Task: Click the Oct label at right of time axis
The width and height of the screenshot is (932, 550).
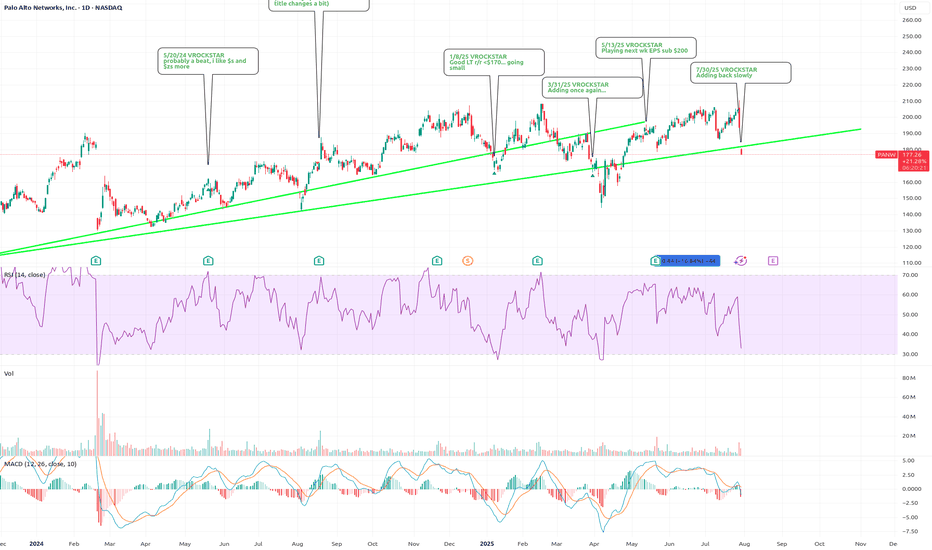Action: tap(819, 543)
